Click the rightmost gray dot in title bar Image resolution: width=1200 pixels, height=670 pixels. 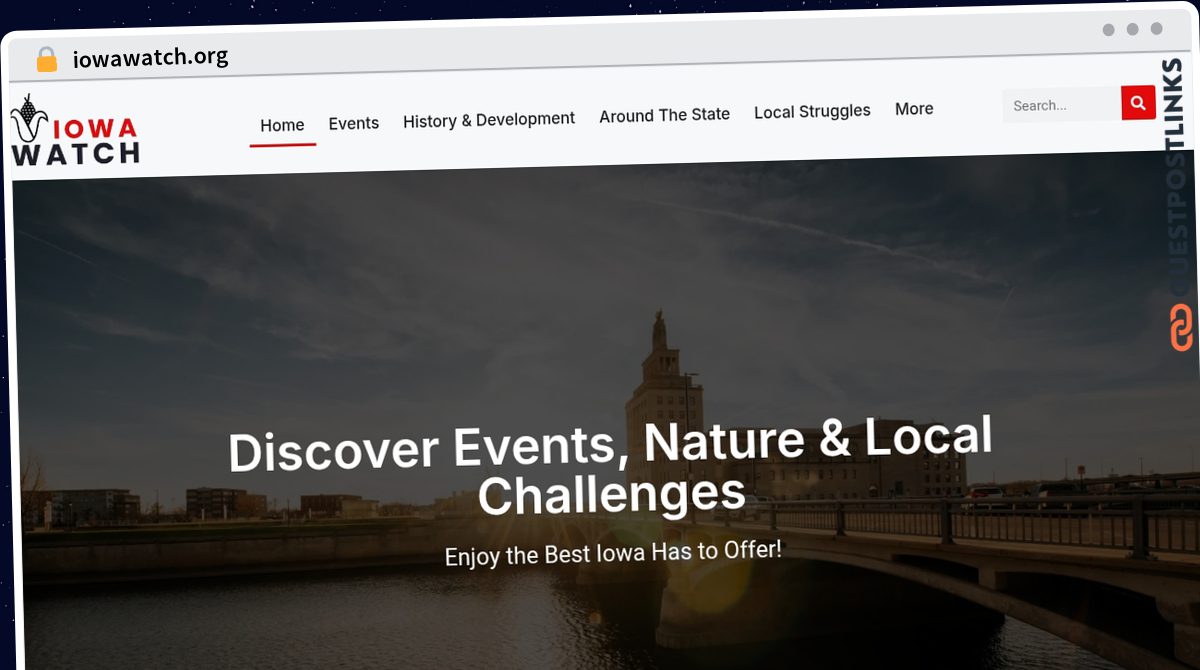tap(1156, 29)
